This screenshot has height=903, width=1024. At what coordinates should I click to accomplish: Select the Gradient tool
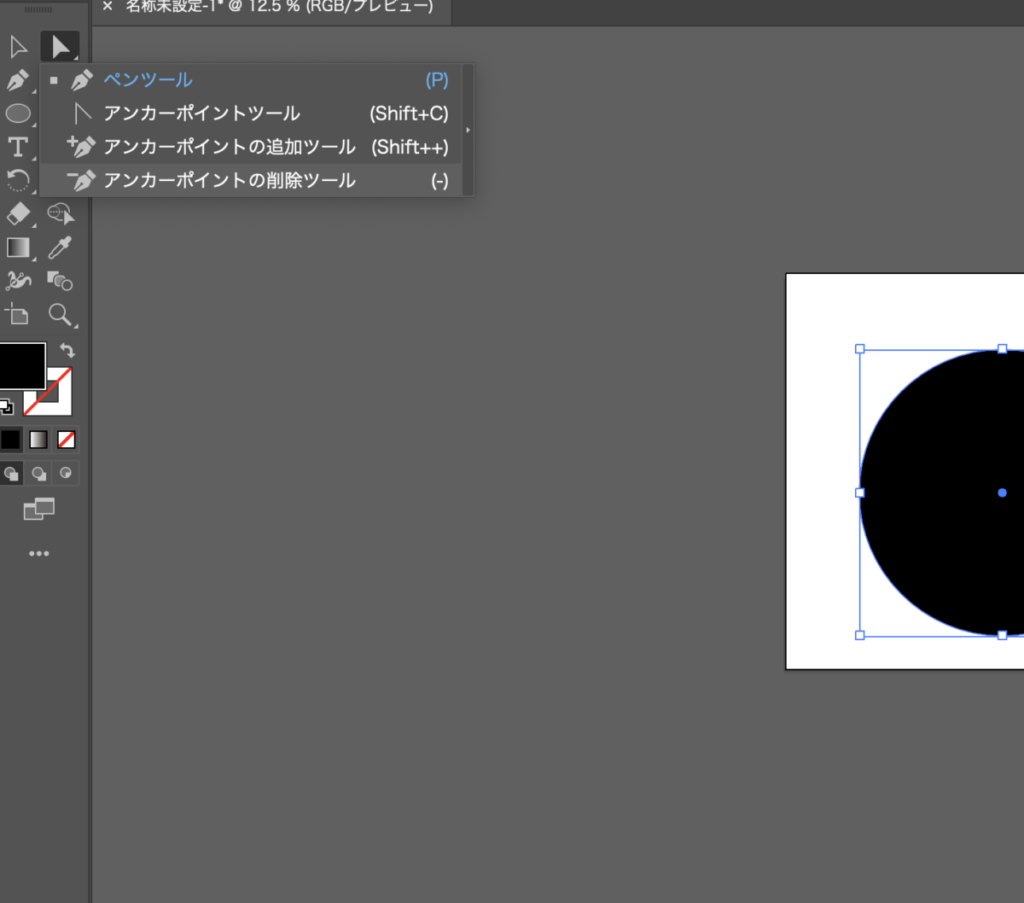coord(18,247)
